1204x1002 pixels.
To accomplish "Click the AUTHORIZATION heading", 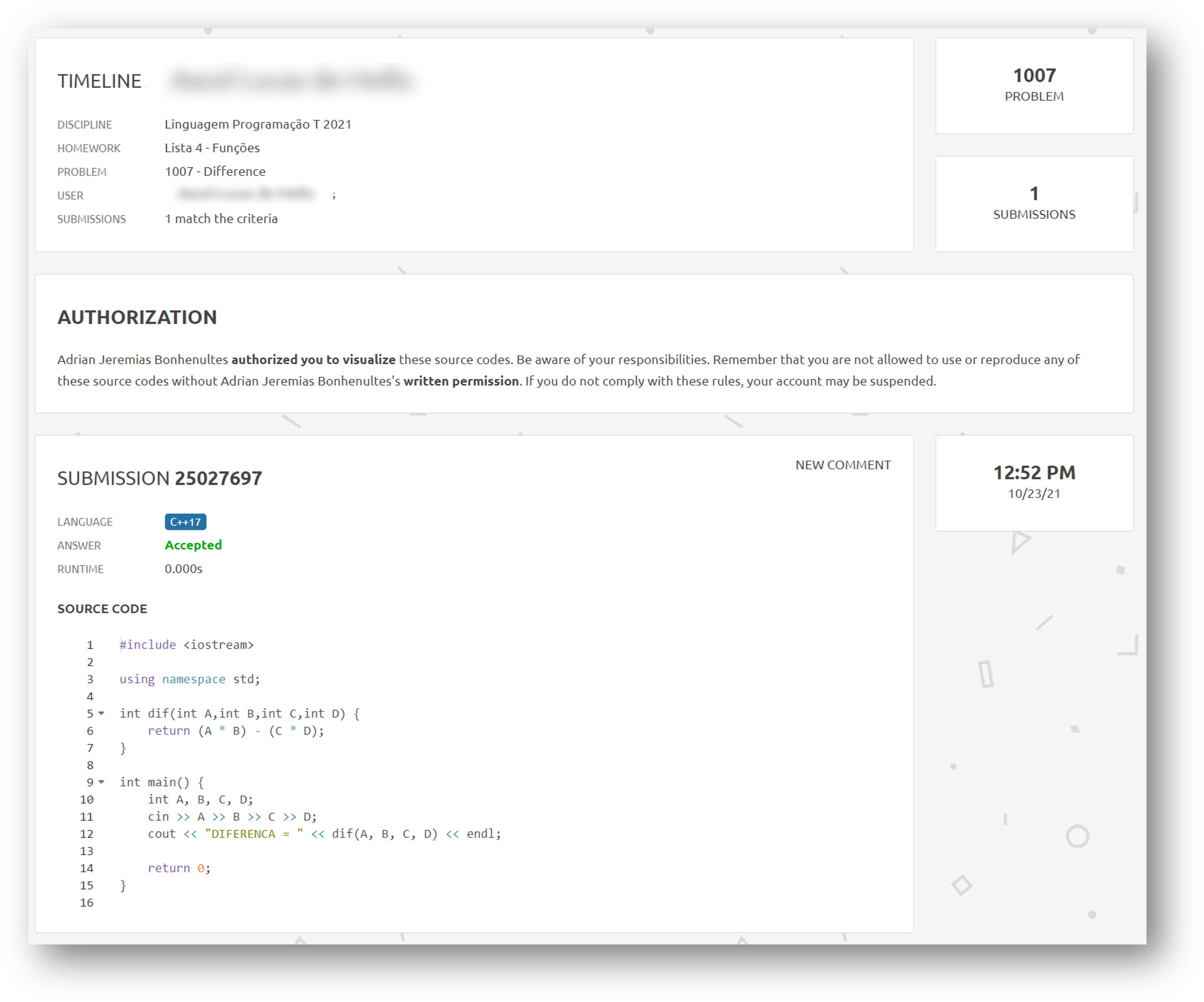I will [x=137, y=317].
